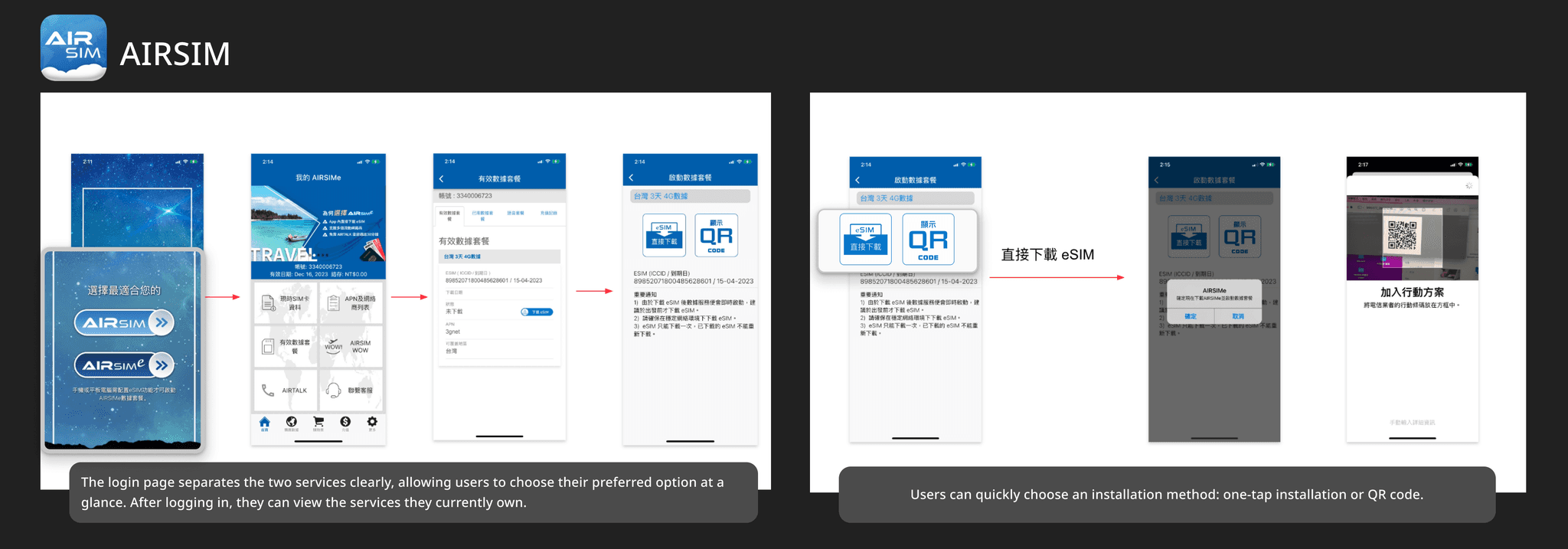Tap eSIM 直接下載 in the enlarged callout

click(866, 239)
